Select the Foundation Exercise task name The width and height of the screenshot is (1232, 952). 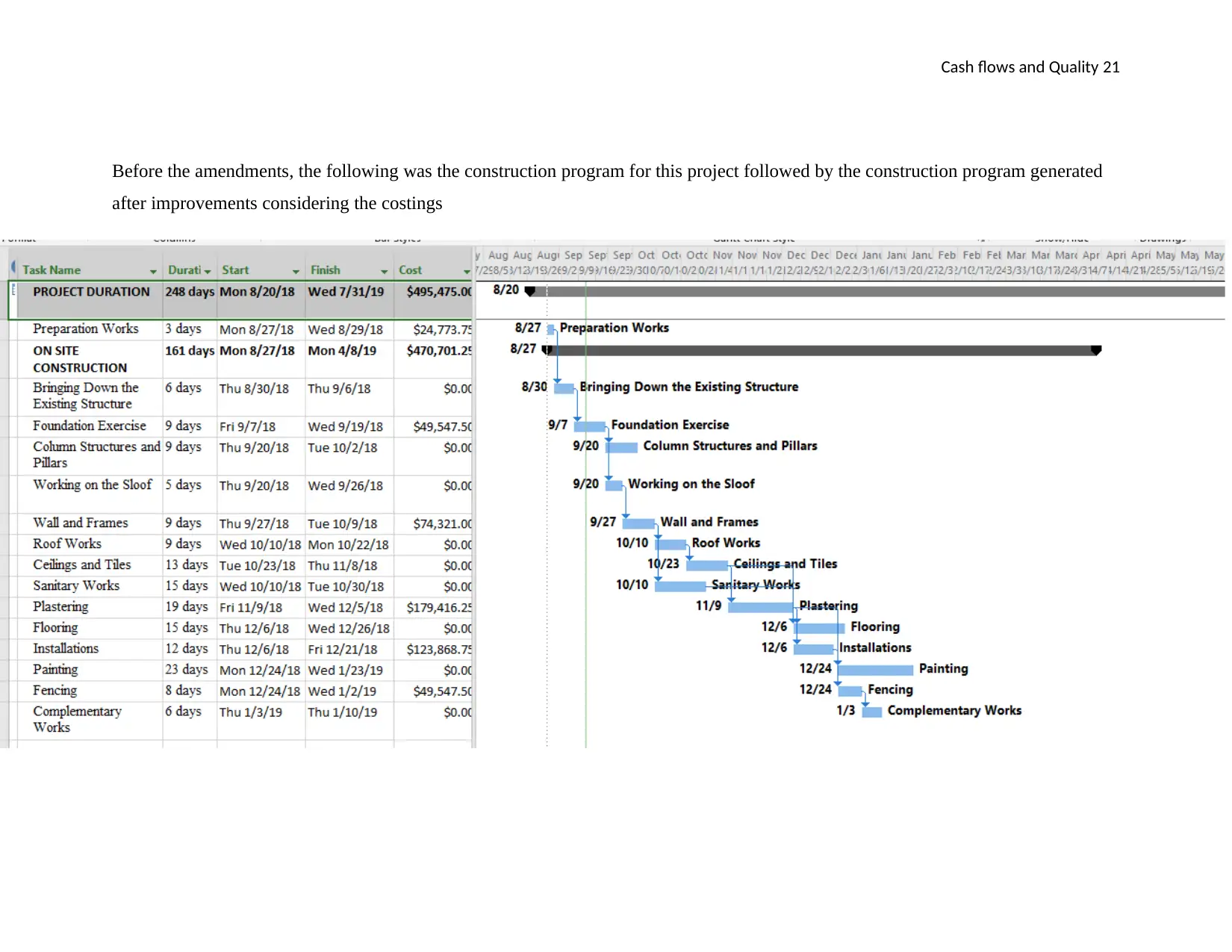(90, 426)
